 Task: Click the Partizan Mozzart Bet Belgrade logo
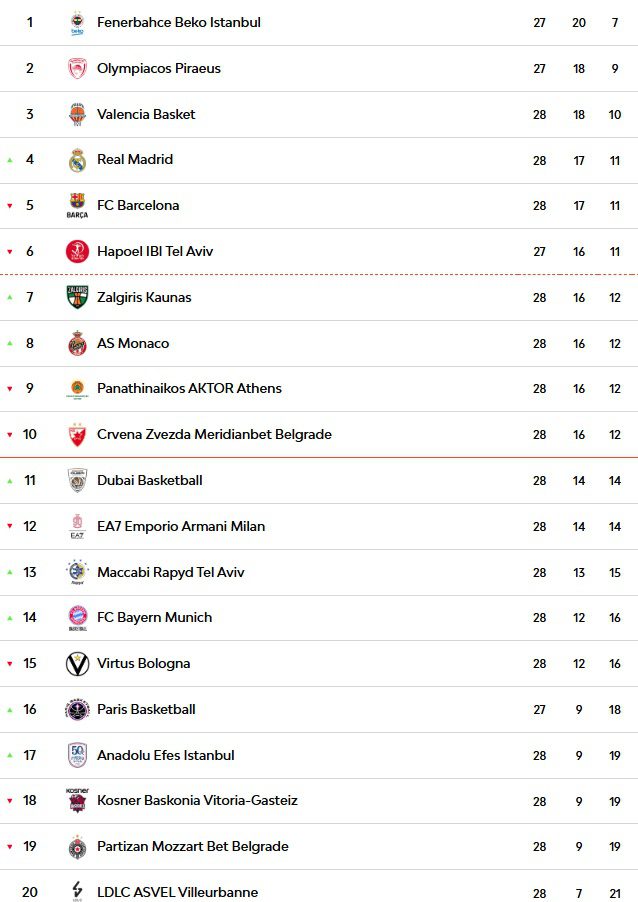point(77,847)
